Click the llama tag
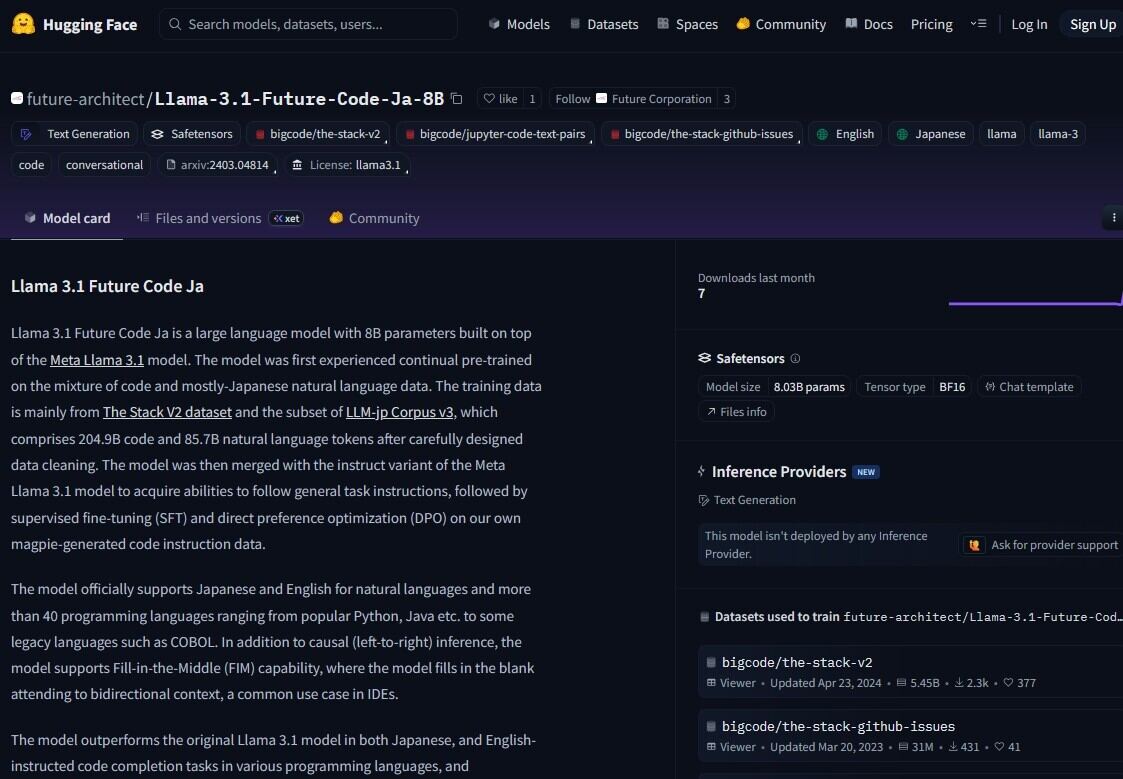Viewport: 1123px width, 779px height. (1001, 134)
